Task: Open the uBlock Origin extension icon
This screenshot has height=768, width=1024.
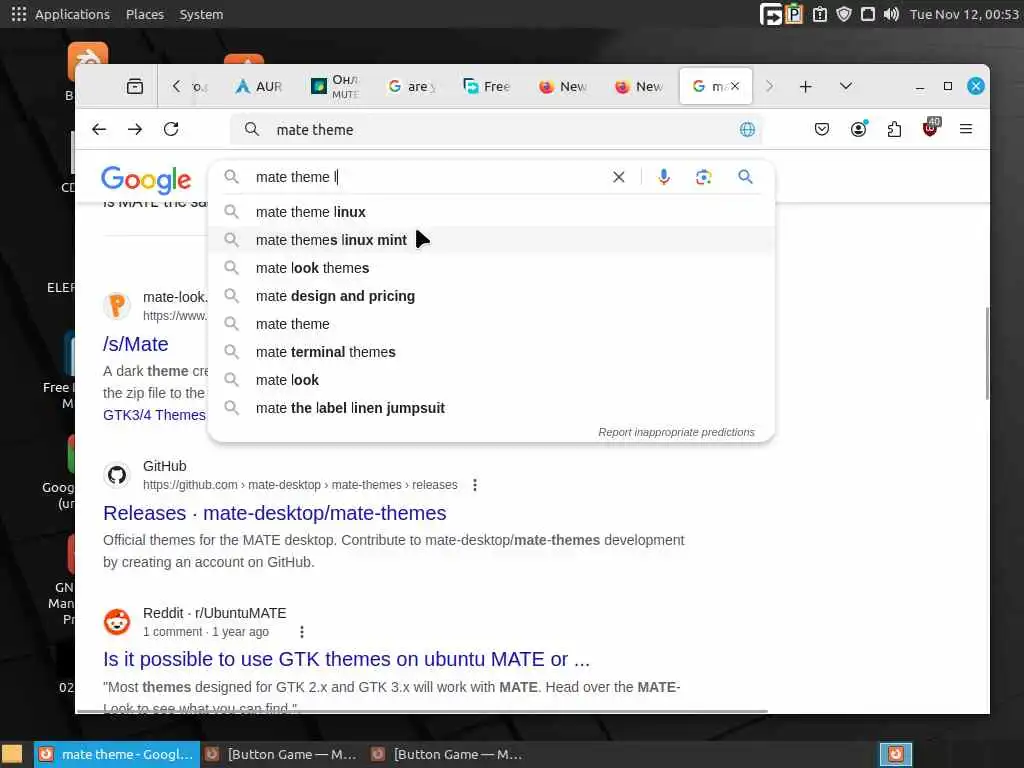Action: [x=931, y=128]
